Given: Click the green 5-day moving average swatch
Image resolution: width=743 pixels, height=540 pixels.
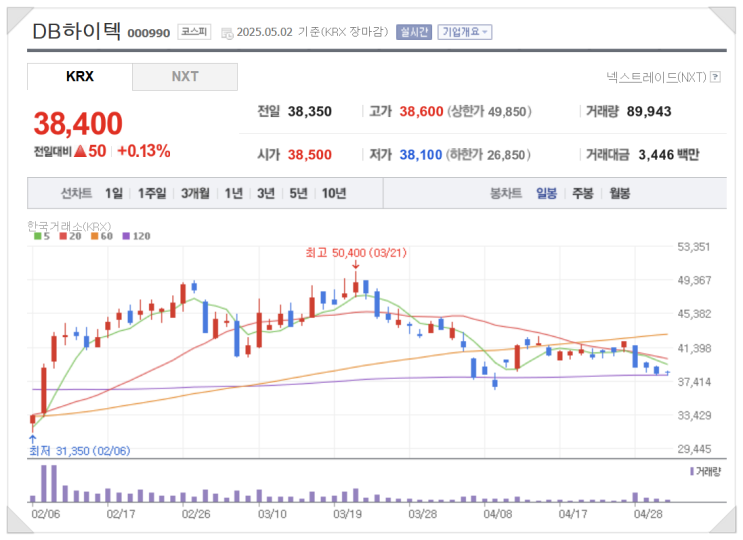Looking at the screenshot, I should (x=37, y=236).
